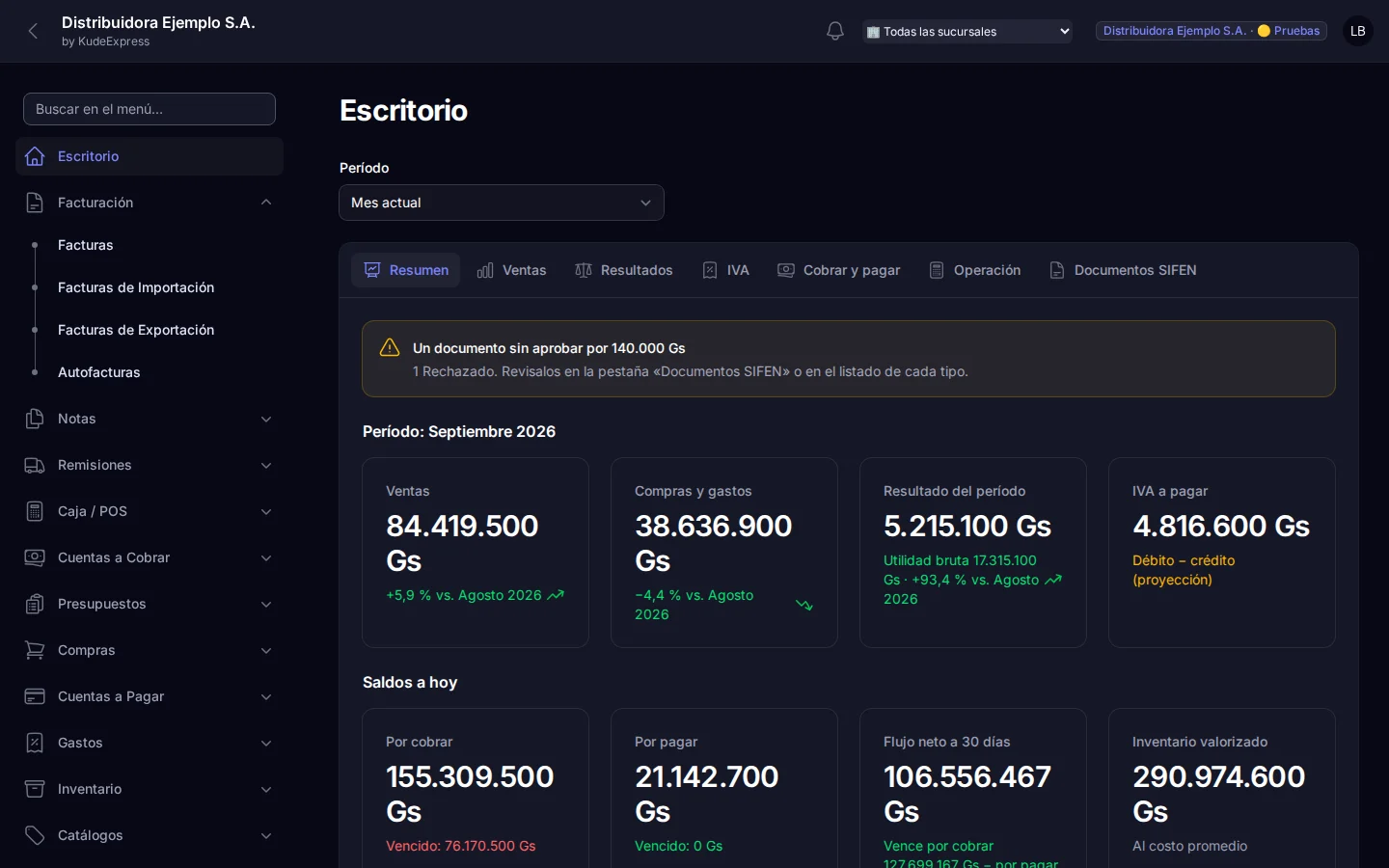This screenshot has width=1389, height=868.
Task: Click the warning triangle icon in alert
Action: tap(390, 347)
